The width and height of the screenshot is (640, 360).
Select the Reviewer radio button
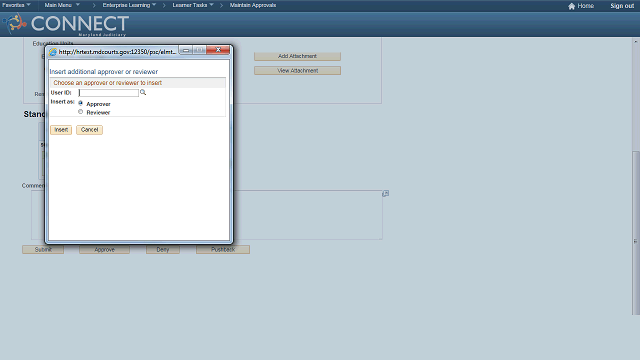pyautogui.click(x=80, y=112)
